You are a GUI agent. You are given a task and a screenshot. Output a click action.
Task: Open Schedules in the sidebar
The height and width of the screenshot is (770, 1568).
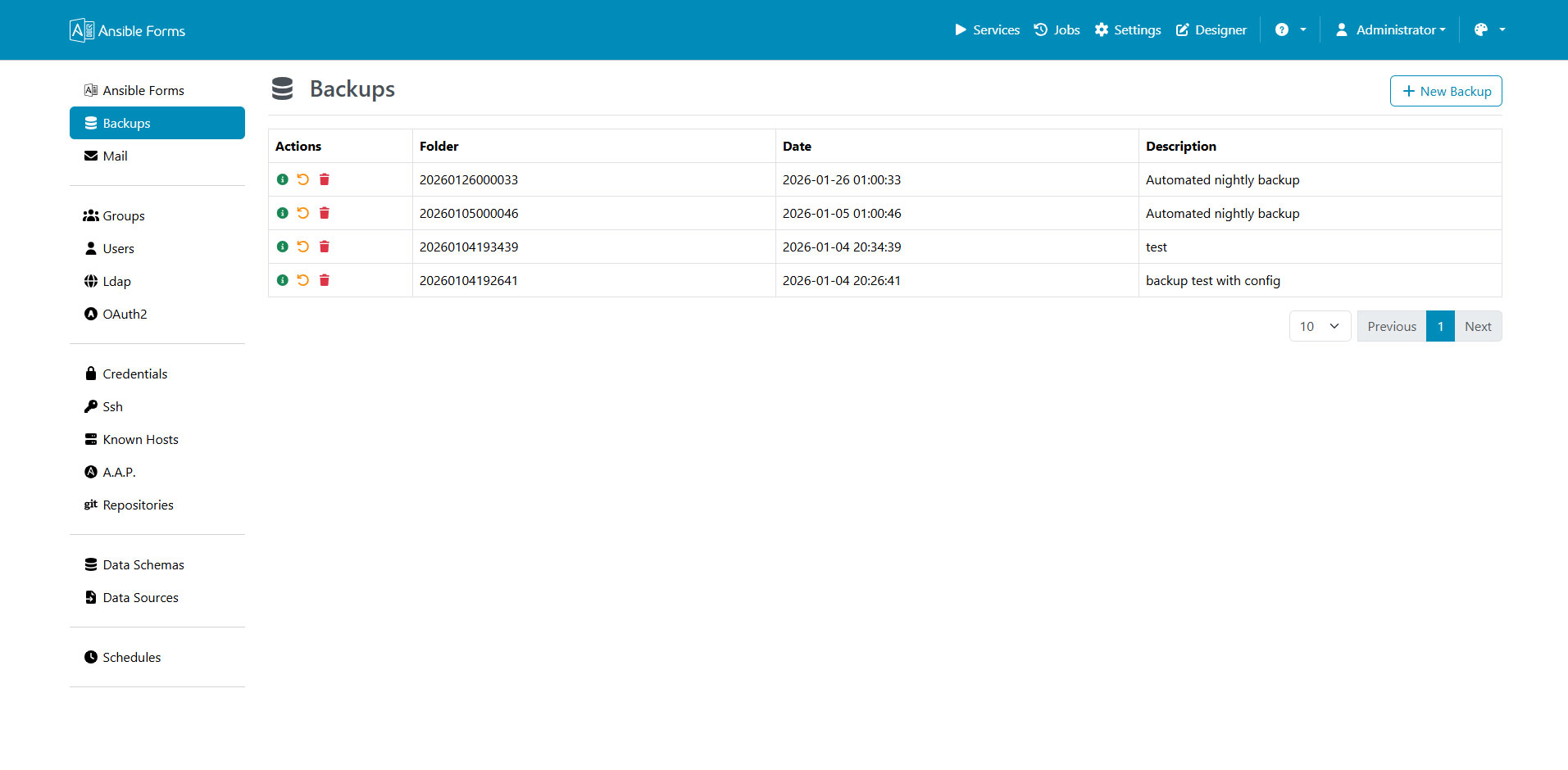[157, 657]
